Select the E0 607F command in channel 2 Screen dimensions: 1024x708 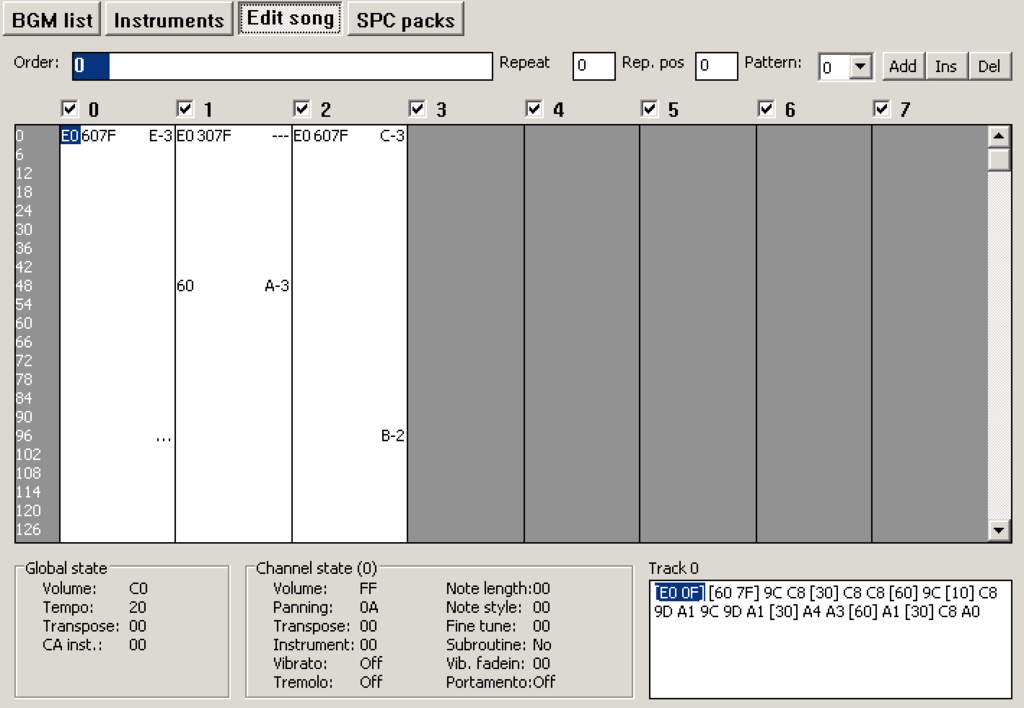(x=321, y=136)
